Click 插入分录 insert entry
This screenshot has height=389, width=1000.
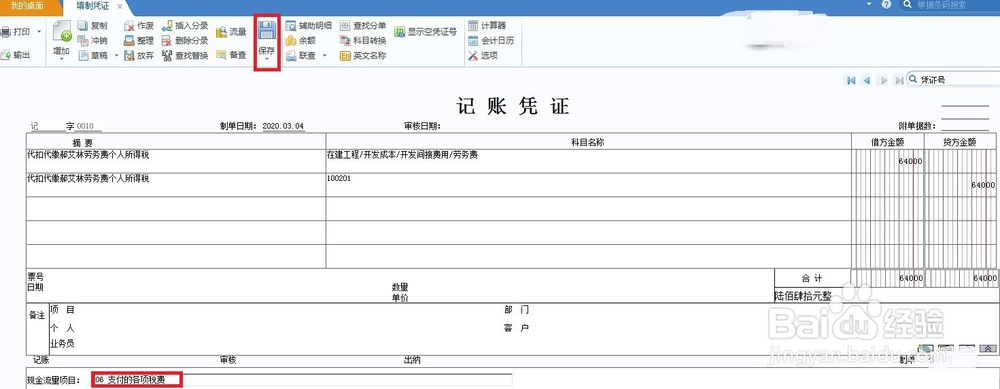point(185,26)
